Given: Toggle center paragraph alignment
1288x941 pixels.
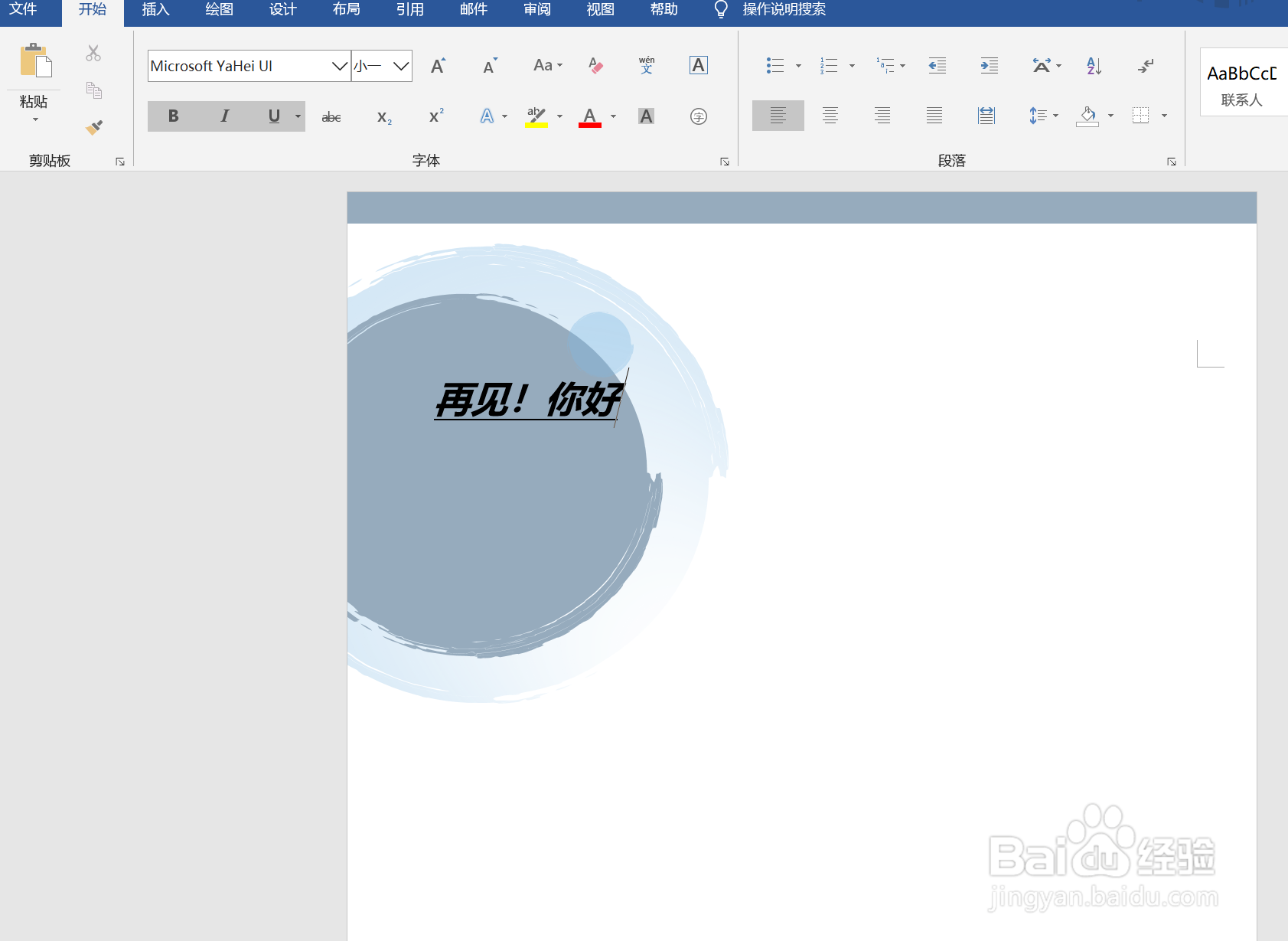Looking at the screenshot, I should point(830,116).
